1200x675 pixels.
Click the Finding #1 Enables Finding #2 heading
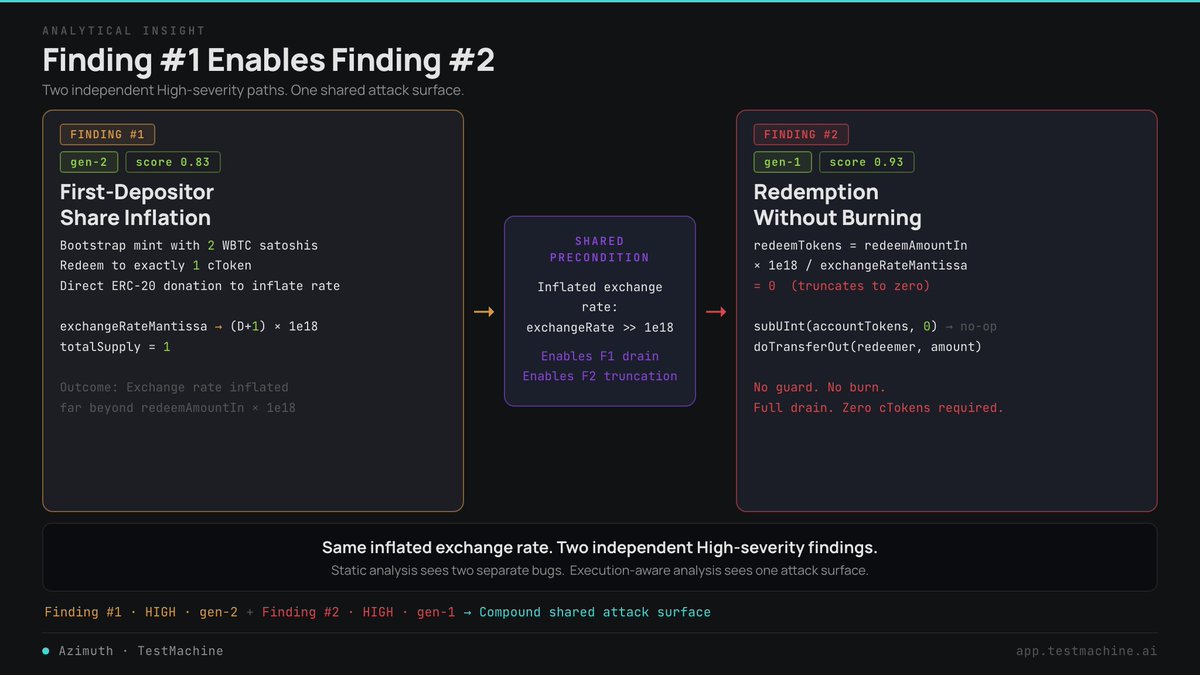pyautogui.click(x=268, y=60)
